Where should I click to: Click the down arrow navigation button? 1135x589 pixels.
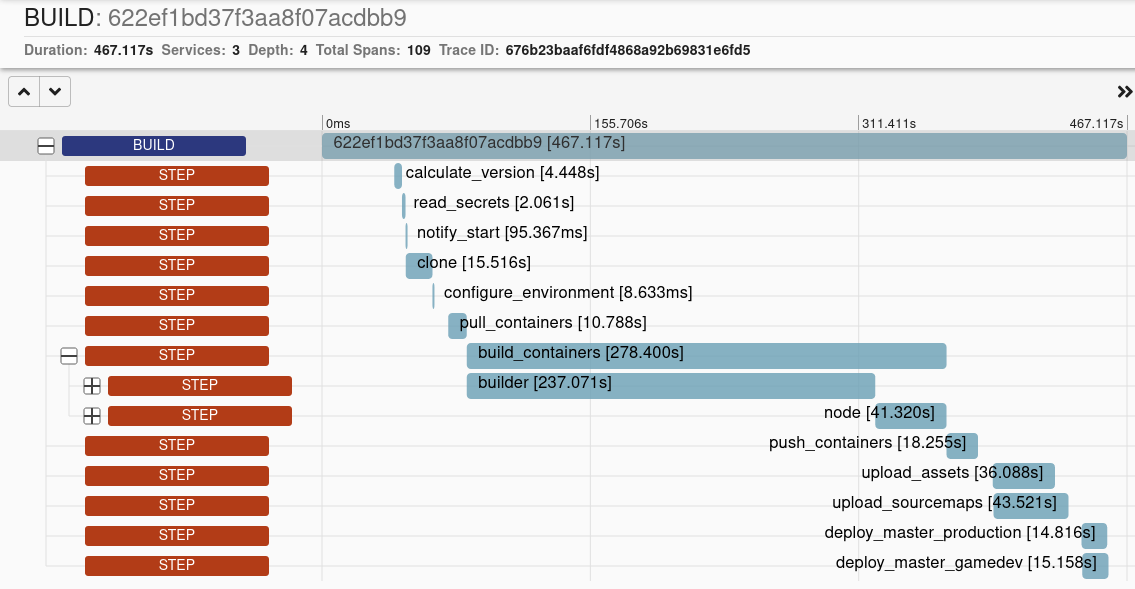(55, 92)
